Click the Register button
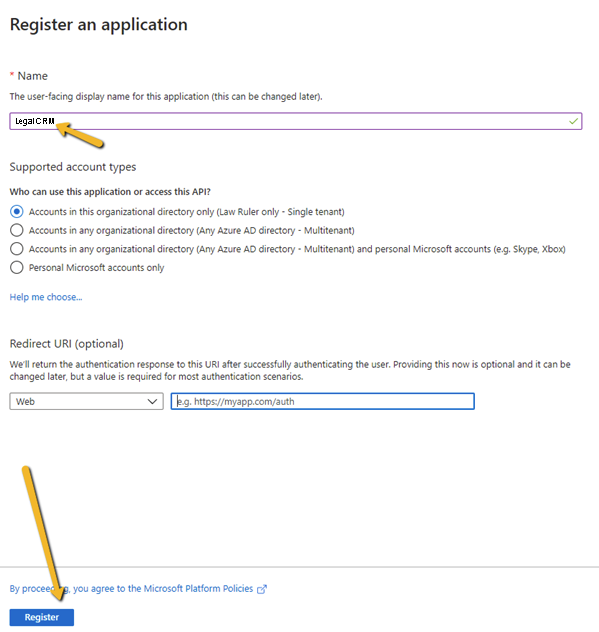This screenshot has height=632, width=599. click(x=42, y=617)
